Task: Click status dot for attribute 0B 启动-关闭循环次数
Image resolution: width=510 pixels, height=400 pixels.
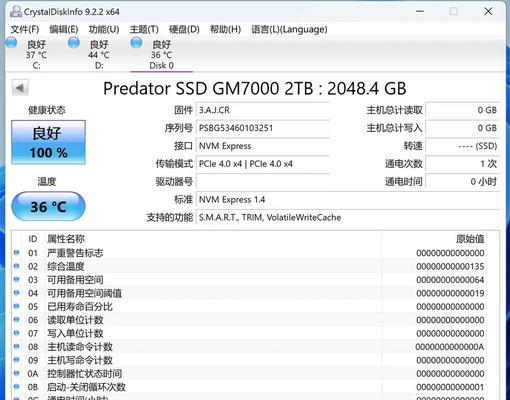Action: (16, 386)
